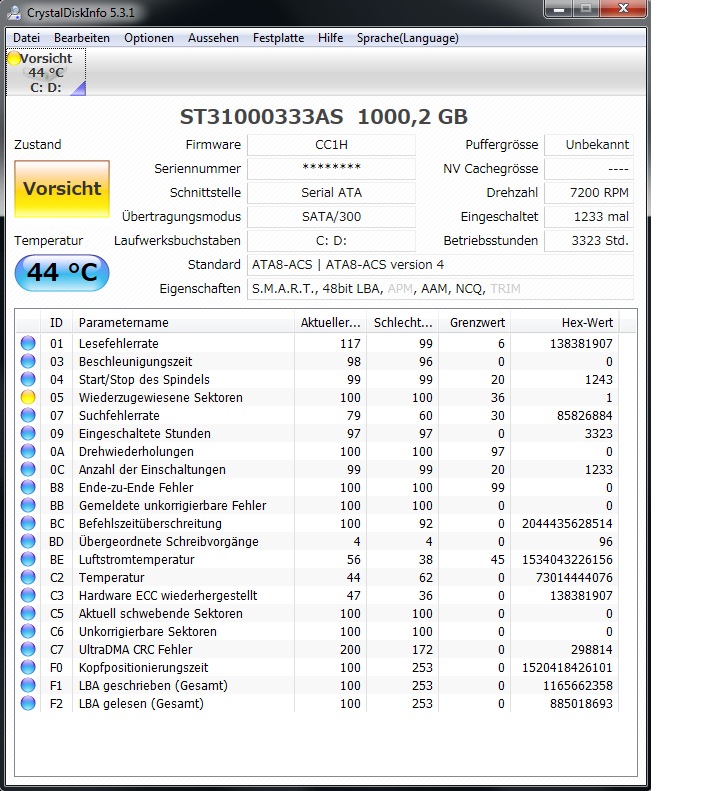Screen dimensions: 712x791
Task: Open the Hilfe menu
Action: click(x=331, y=38)
